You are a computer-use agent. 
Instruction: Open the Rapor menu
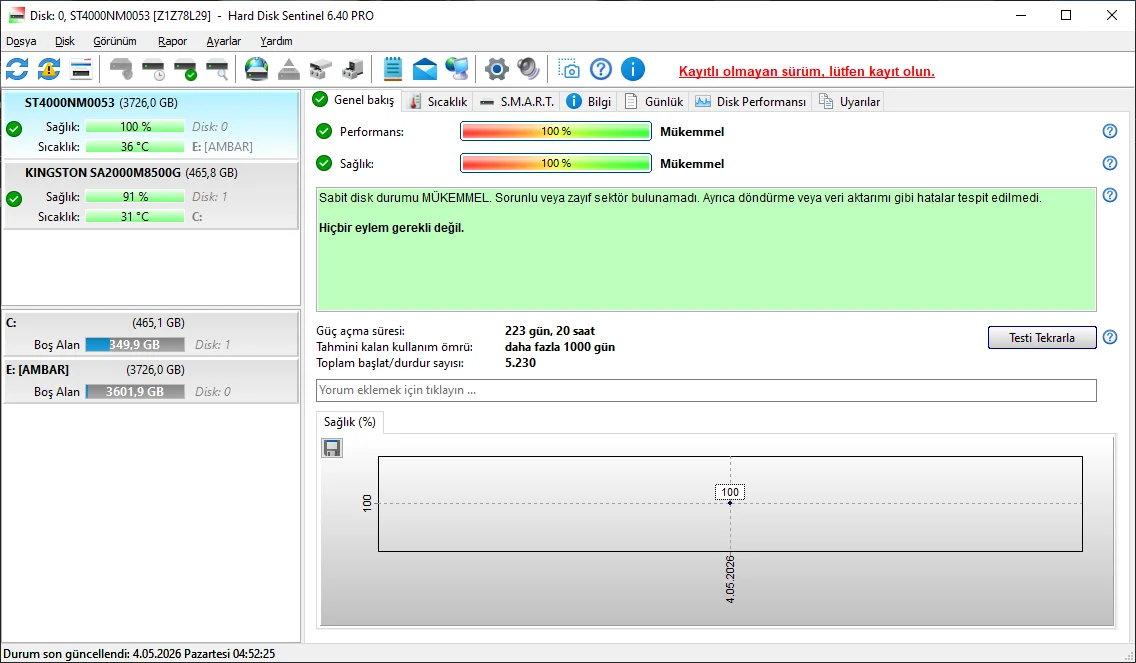pos(172,41)
